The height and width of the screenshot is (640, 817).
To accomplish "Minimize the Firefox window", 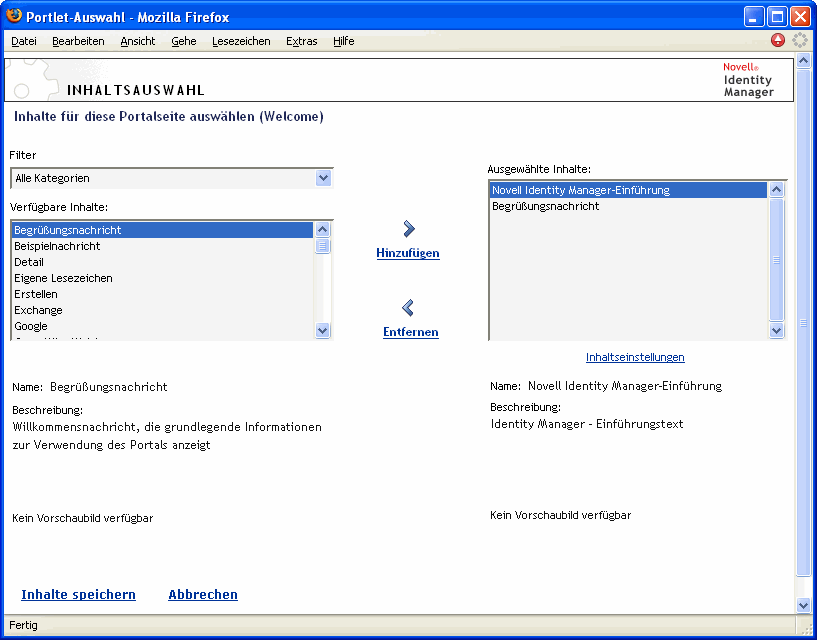I will pyautogui.click(x=754, y=17).
